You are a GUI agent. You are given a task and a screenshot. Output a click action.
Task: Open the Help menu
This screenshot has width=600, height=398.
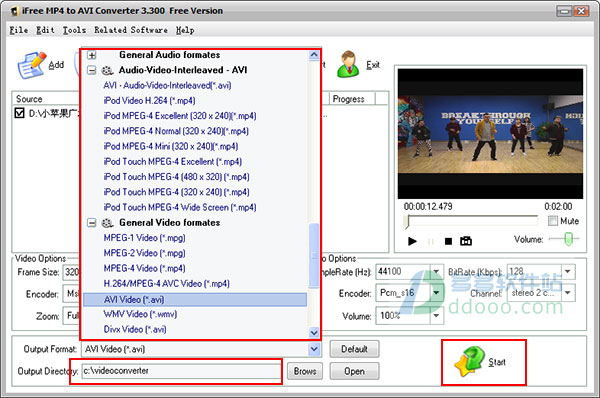[185, 30]
